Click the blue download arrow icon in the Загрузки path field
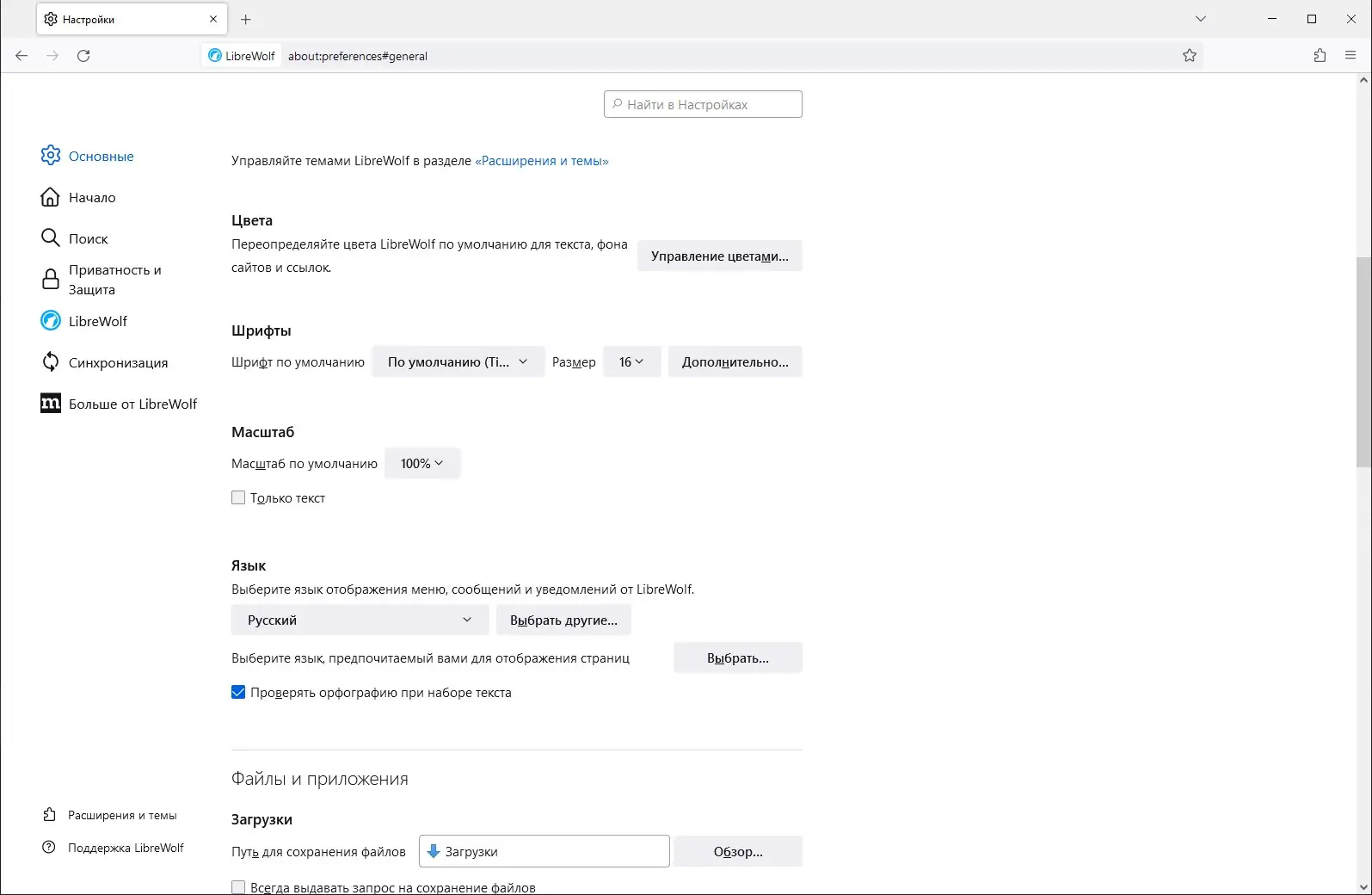The height and width of the screenshot is (895, 1372). pyautogui.click(x=434, y=851)
